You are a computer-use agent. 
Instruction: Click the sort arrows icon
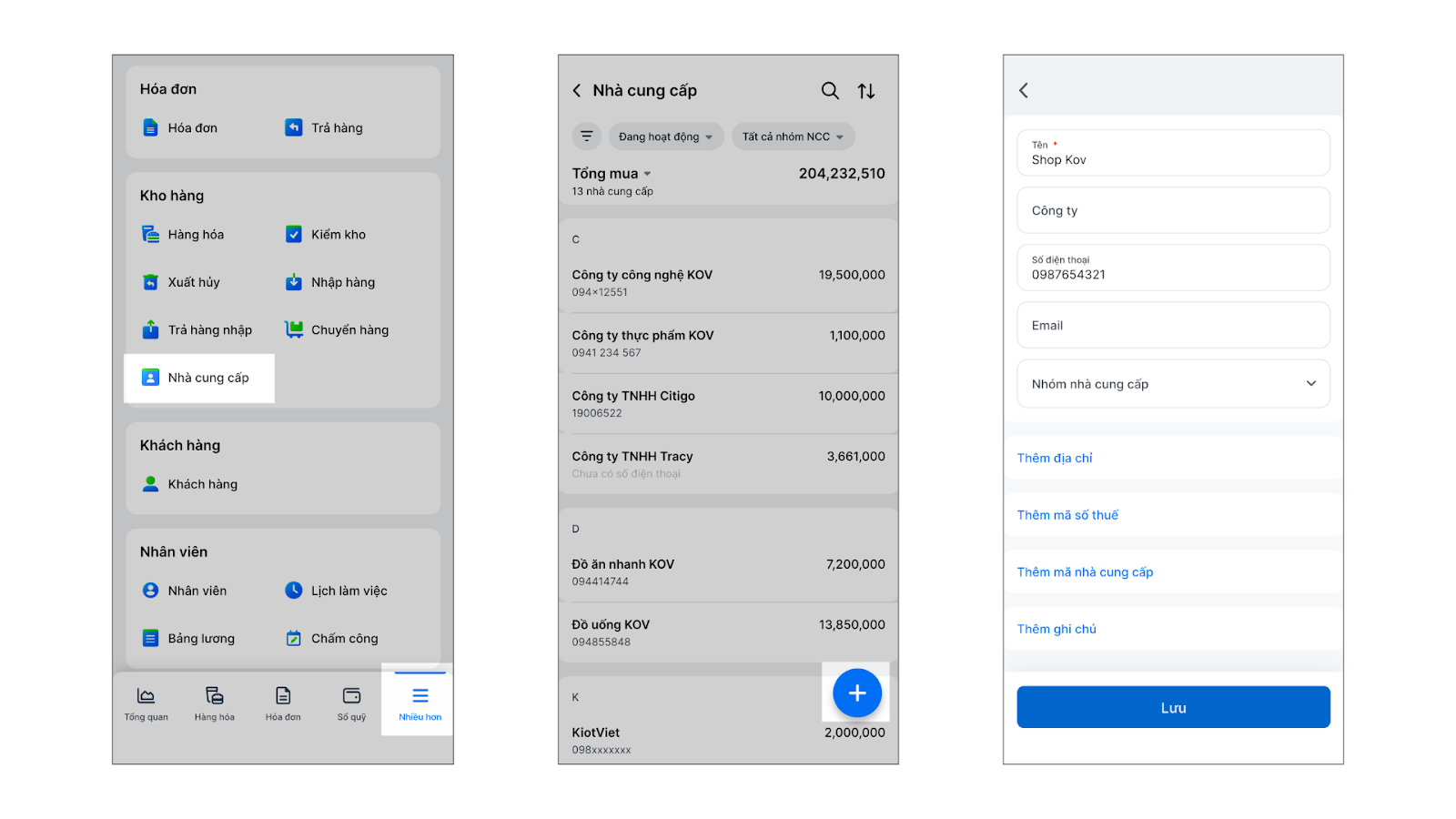[866, 91]
